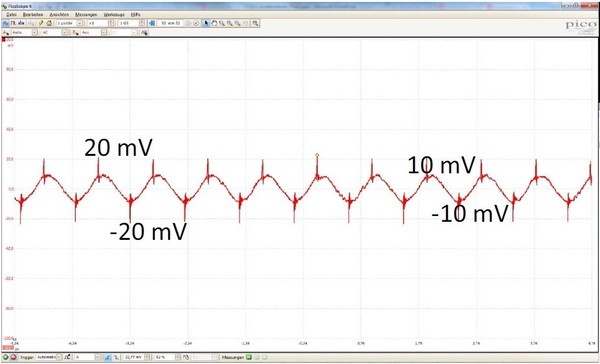This screenshot has width=600, height=364.
Task: Select the hand pan tool
Action: pyautogui.click(x=214, y=23)
